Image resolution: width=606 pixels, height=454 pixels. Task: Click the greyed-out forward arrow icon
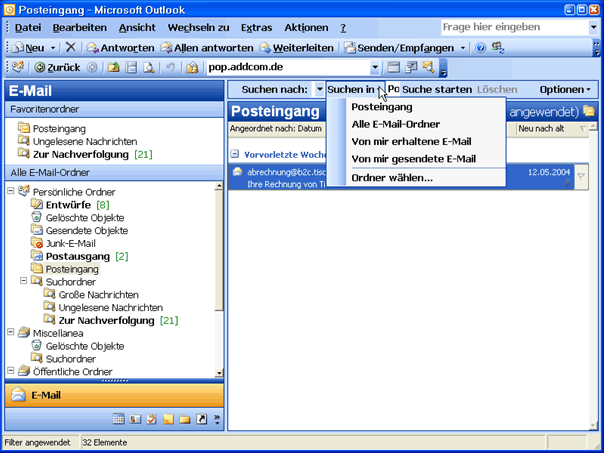tap(92, 68)
